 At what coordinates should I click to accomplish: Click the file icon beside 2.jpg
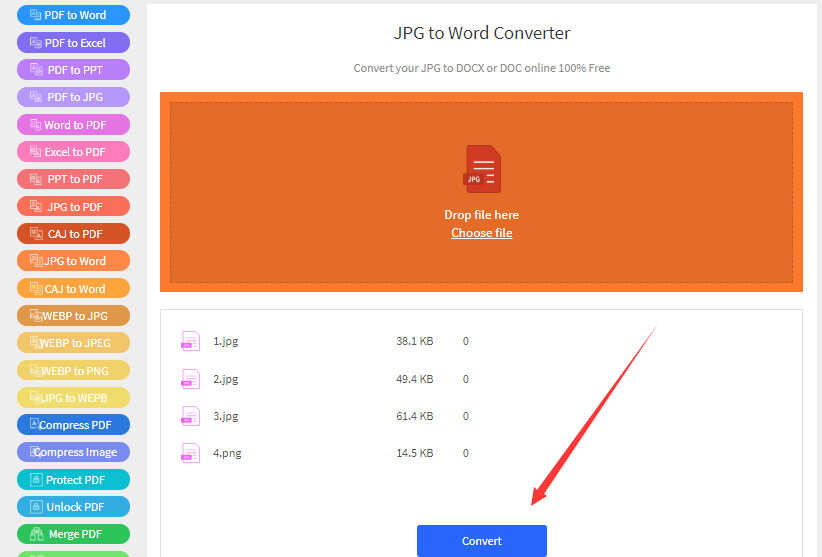point(190,379)
